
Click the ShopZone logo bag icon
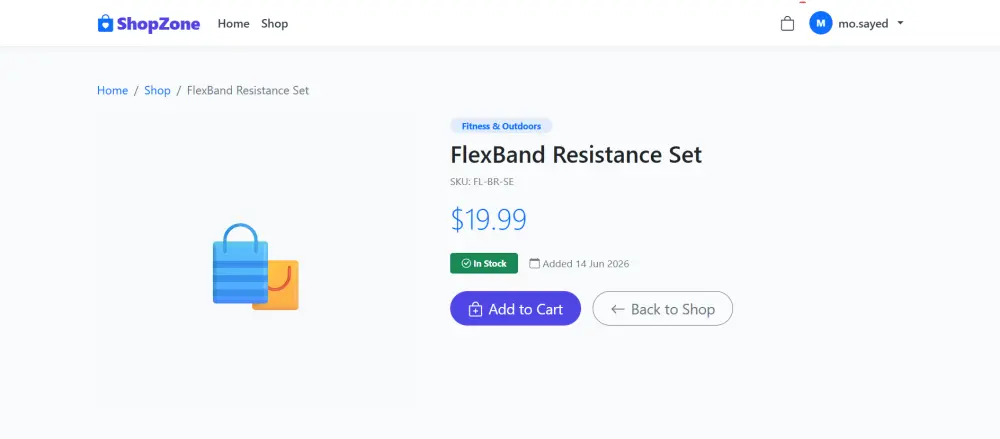click(x=105, y=24)
